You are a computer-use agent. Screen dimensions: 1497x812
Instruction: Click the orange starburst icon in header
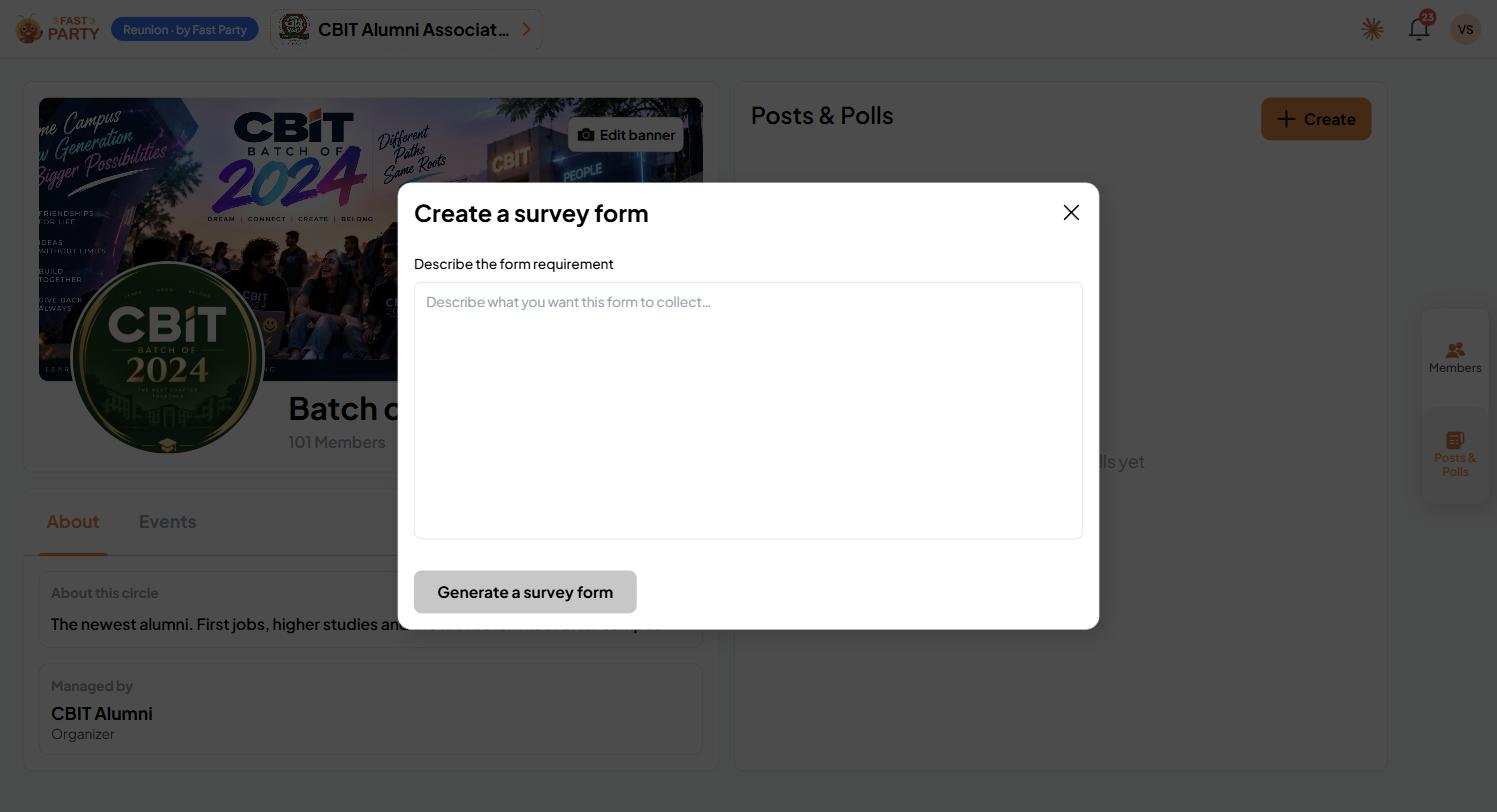1372,29
